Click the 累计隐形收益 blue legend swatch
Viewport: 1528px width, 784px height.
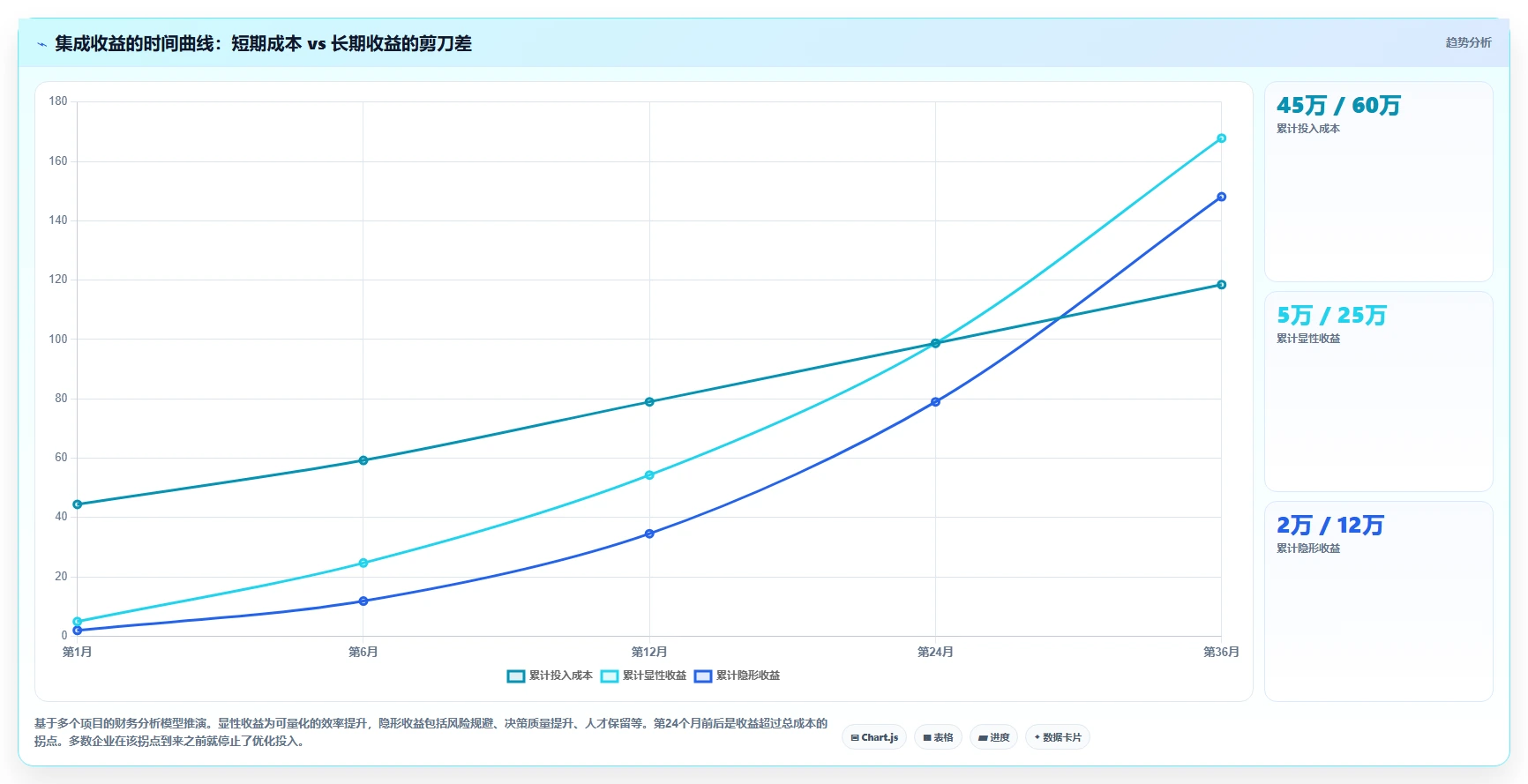tap(703, 676)
